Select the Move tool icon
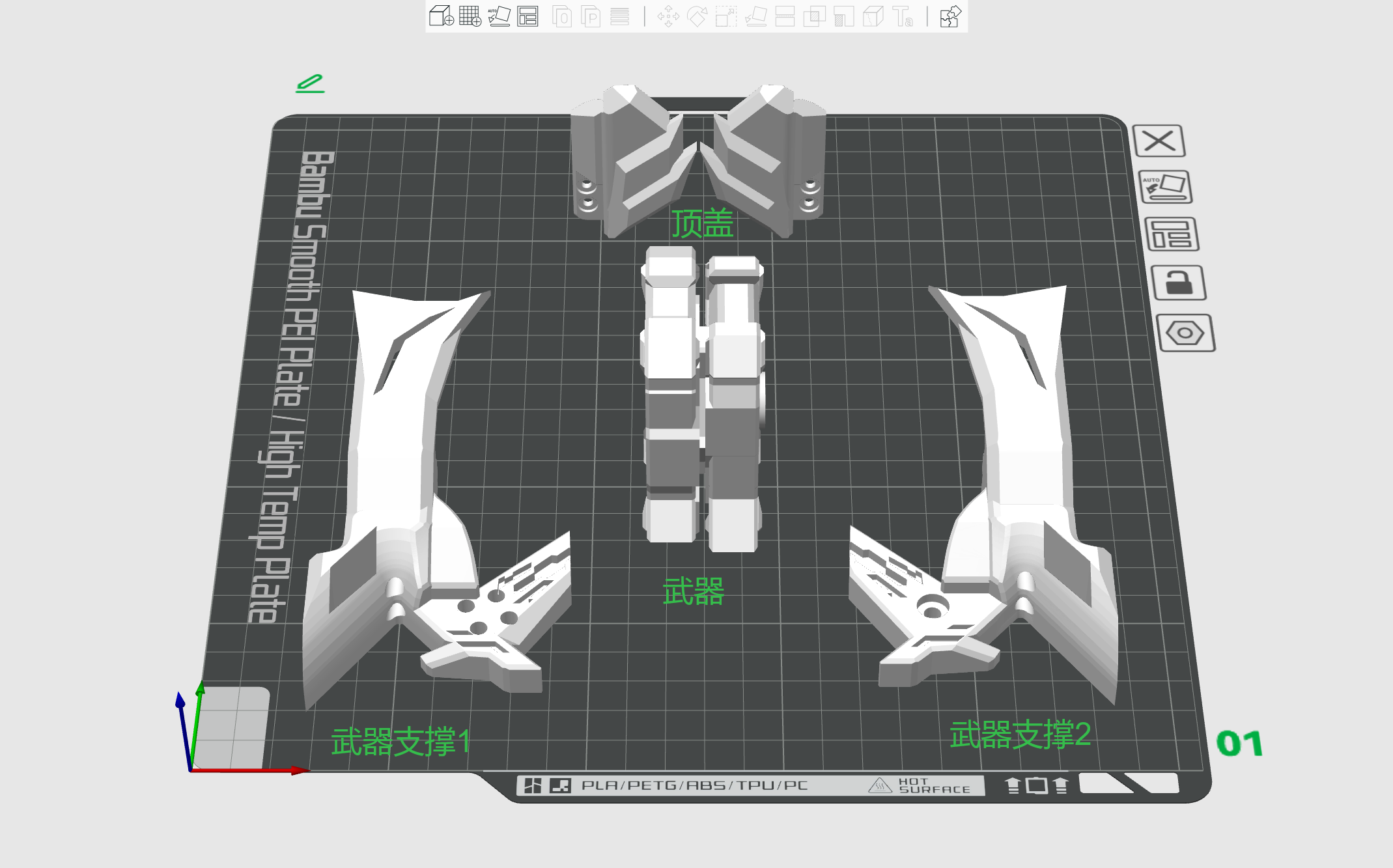The height and width of the screenshot is (868, 1393). click(x=668, y=16)
